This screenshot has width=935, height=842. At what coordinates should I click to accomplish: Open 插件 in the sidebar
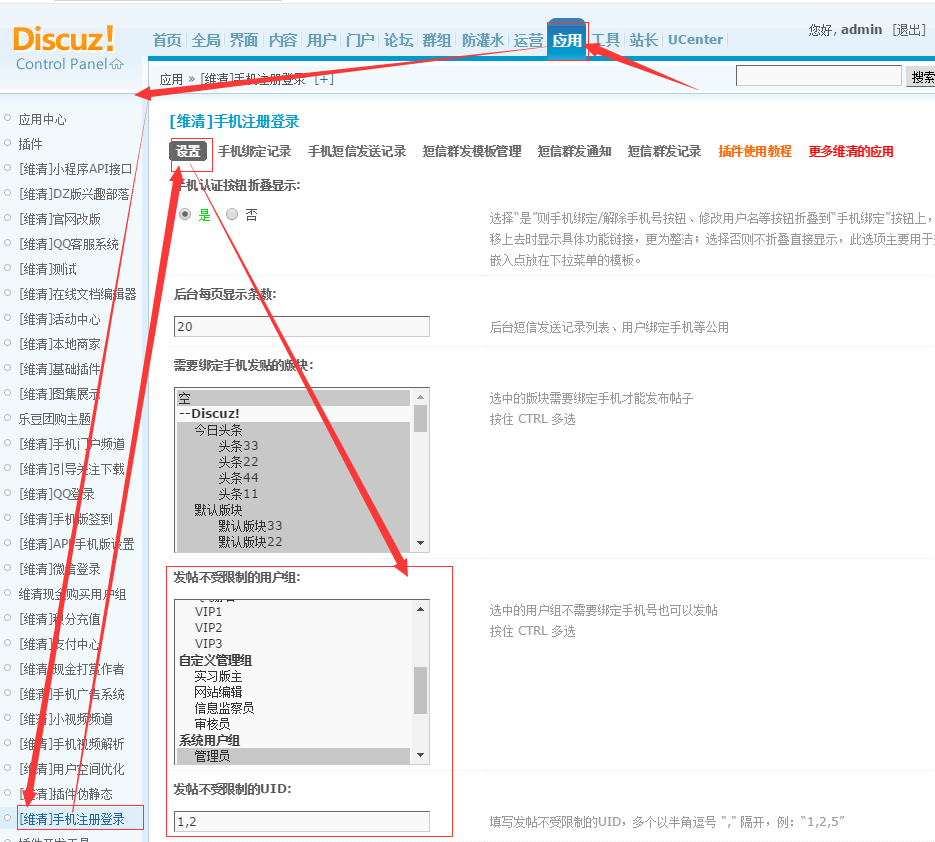click(x=30, y=144)
